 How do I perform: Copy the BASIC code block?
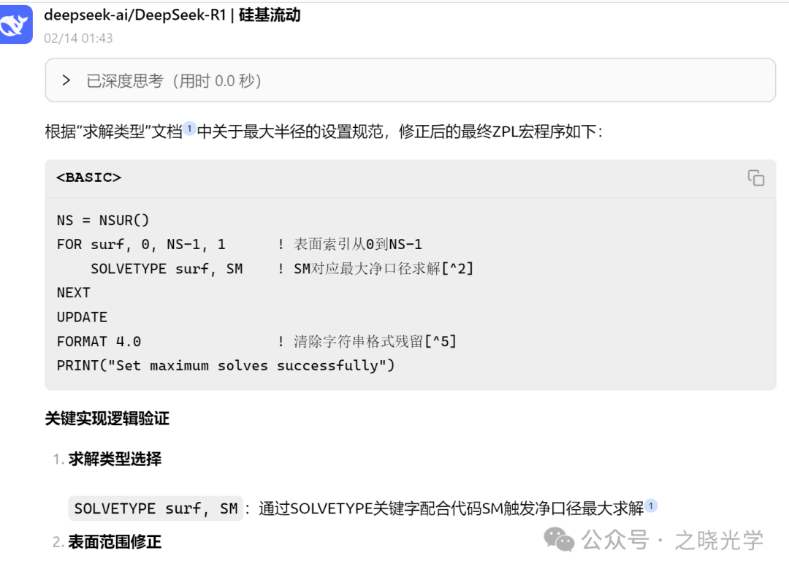pos(755,178)
